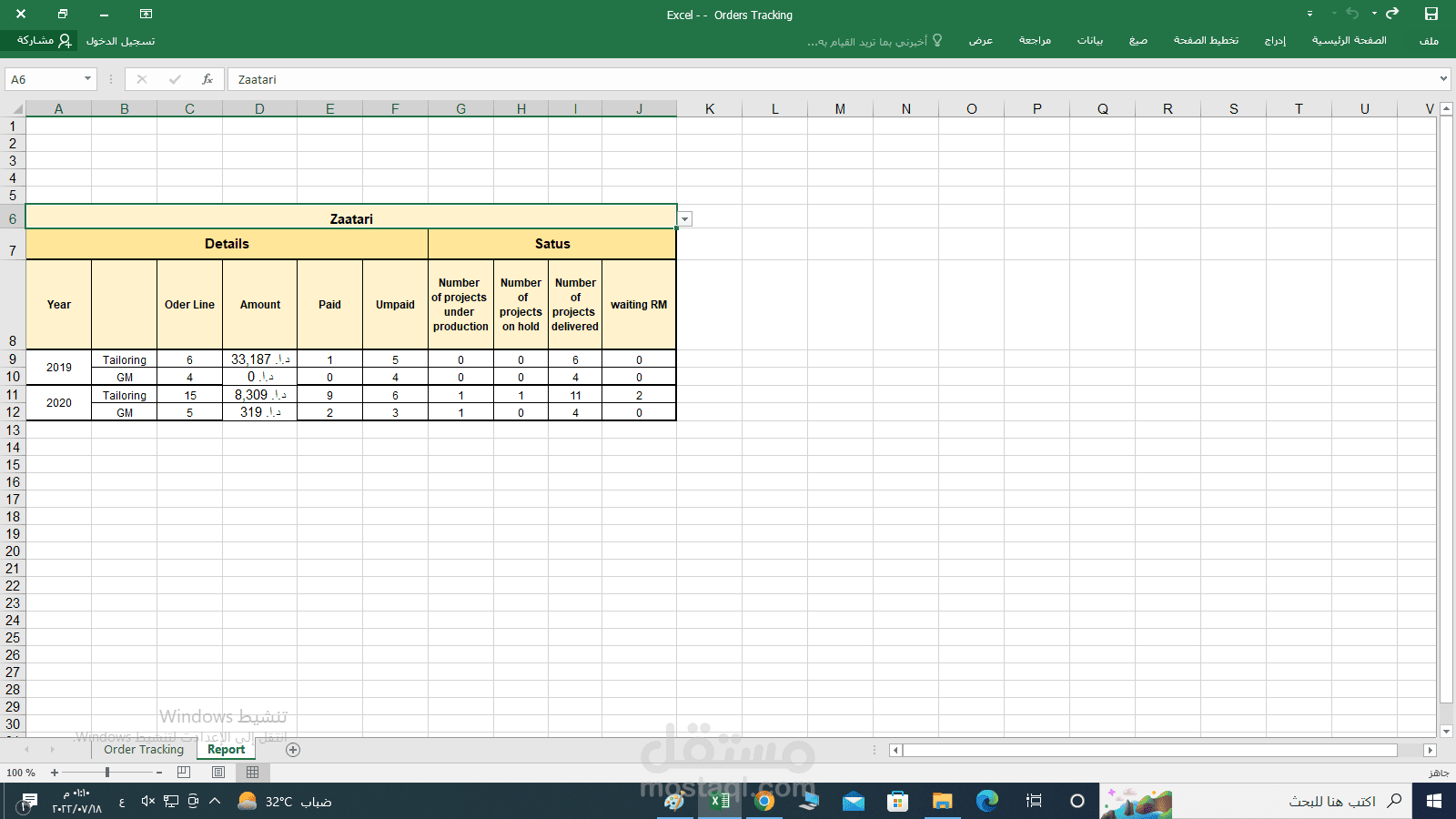The image size is (1456, 819).
Task: Switch to تخطيط الصفحة (Page Layout) tab
Action: click(1206, 41)
